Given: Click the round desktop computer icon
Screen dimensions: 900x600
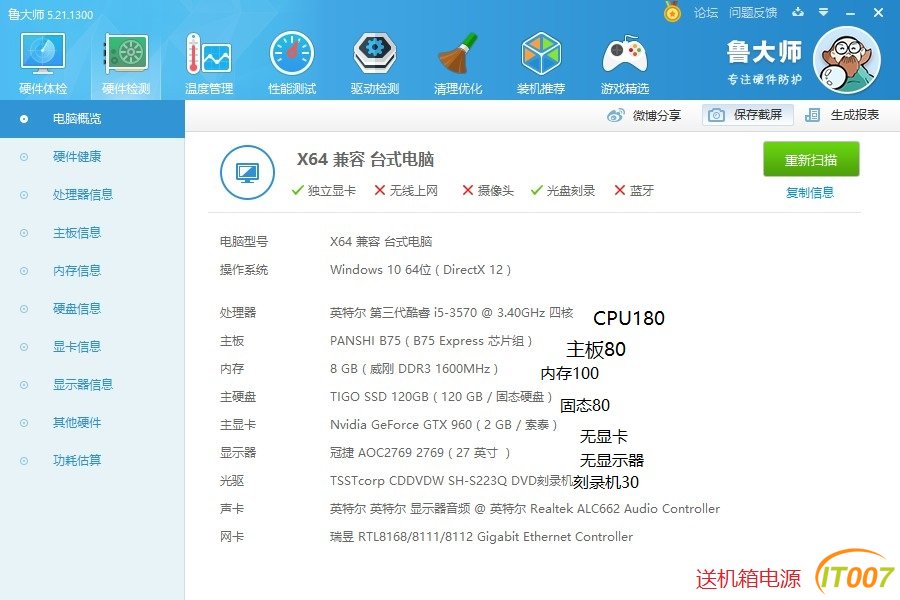Looking at the screenshot, I should point(247,172).
